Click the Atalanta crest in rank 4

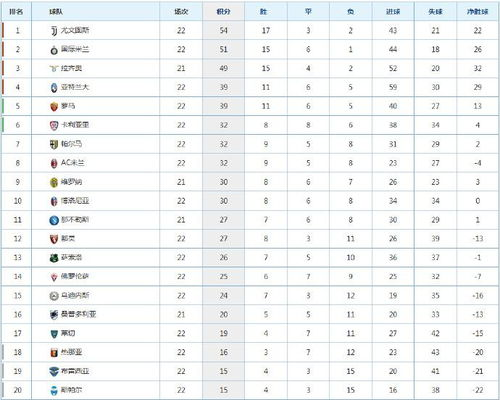54,88
